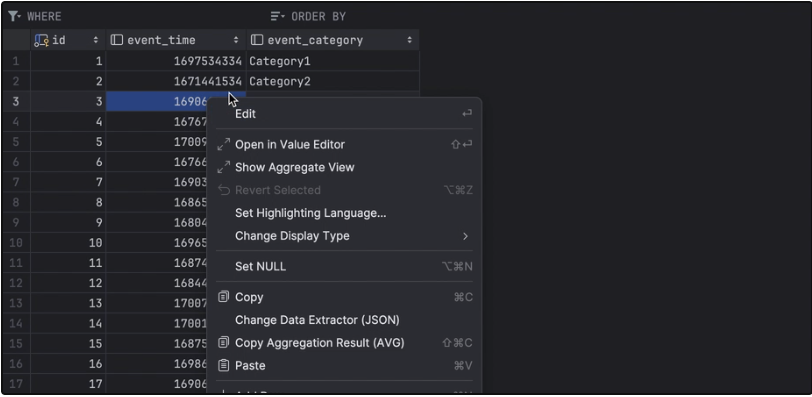Click the event_time column icon
Viewport: 812px width, 397px height.
coord(117,40)
